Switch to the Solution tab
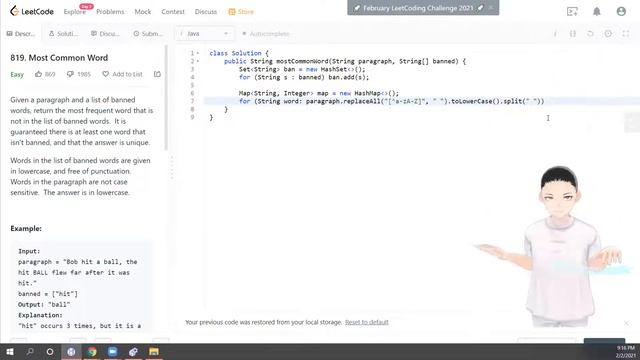 point(63,33)
